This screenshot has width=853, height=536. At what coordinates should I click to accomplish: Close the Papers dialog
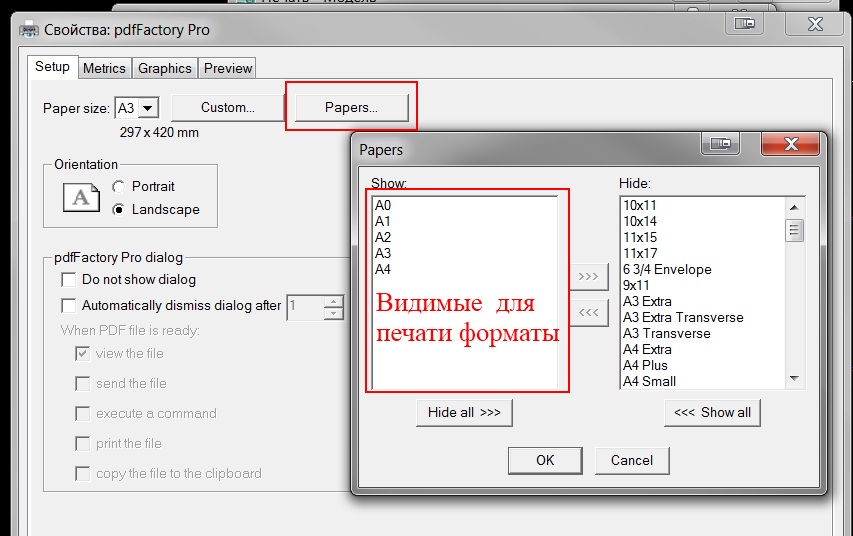click(791, 144)
